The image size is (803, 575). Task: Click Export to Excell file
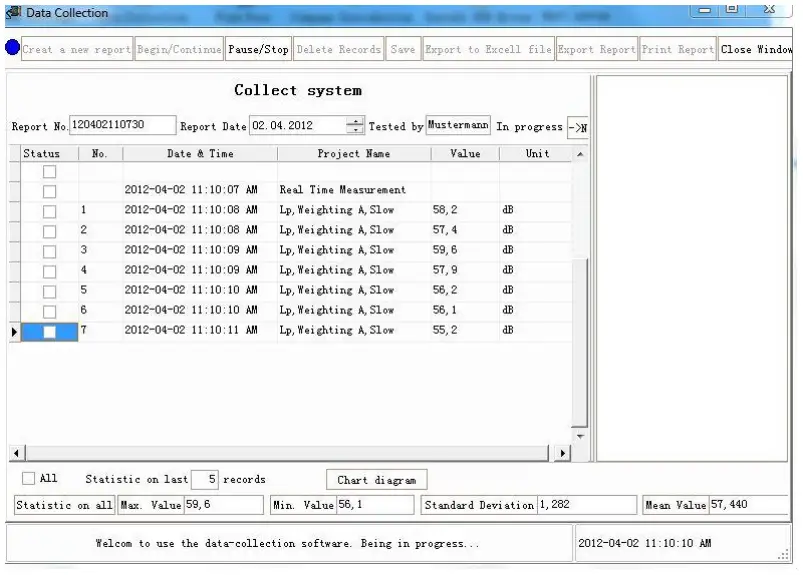click(489, 49)
